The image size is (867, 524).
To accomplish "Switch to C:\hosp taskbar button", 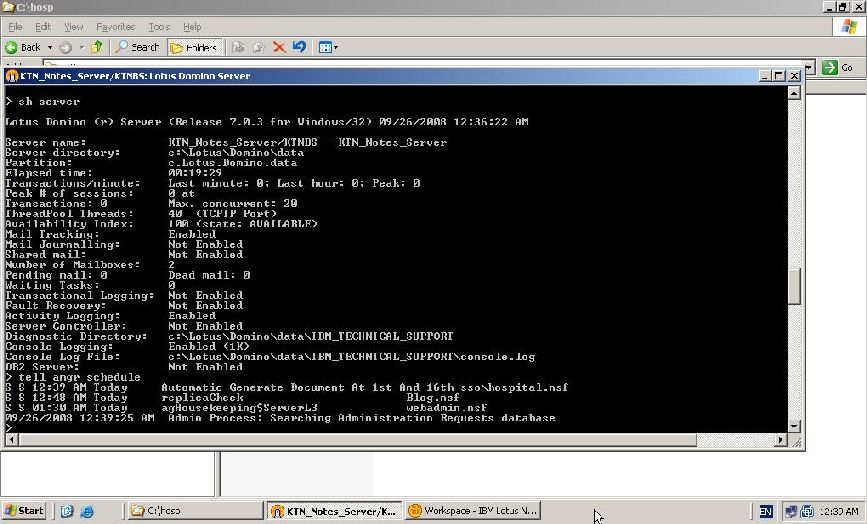I will pyautogui.click(x=195, y=511).
